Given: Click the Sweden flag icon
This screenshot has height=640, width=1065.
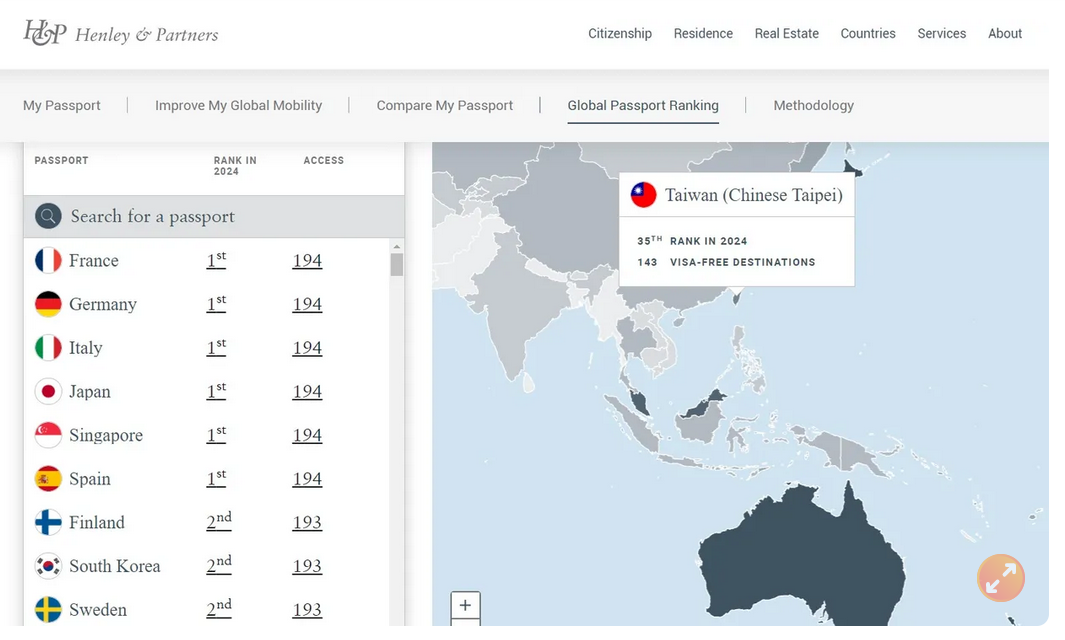Looking at the screenshot, I should pos(48,609).
